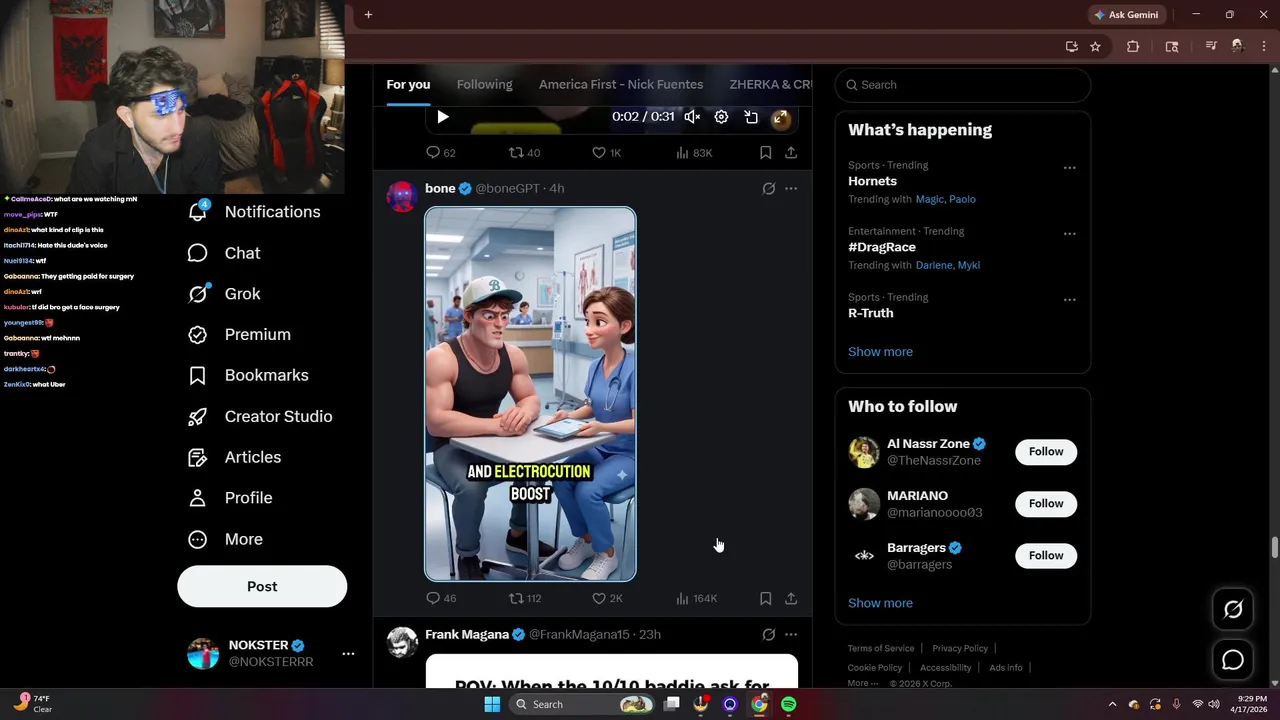Open the ZHERKA & CR... tab
The height and width of the screenshot is (720, 1280).
770,84
